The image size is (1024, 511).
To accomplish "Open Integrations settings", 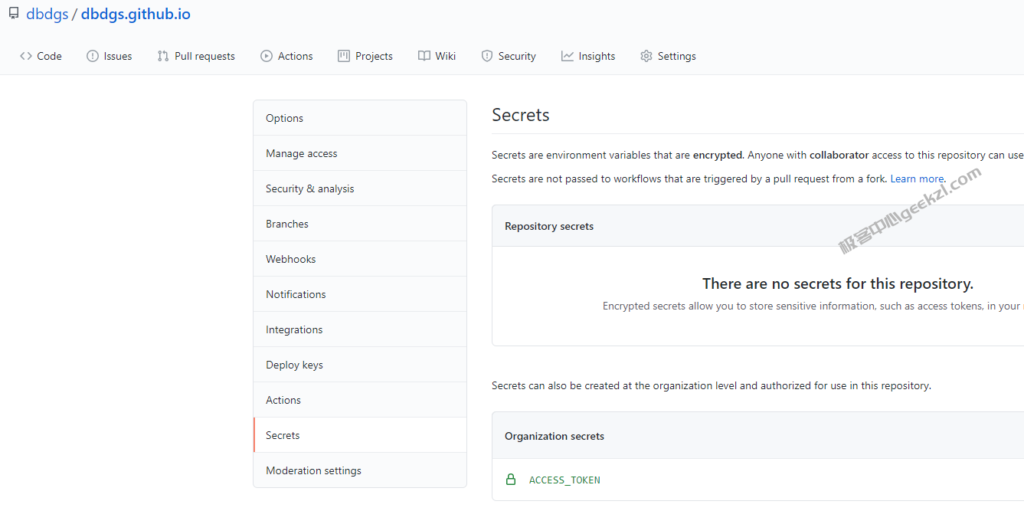I will [360, 330].
